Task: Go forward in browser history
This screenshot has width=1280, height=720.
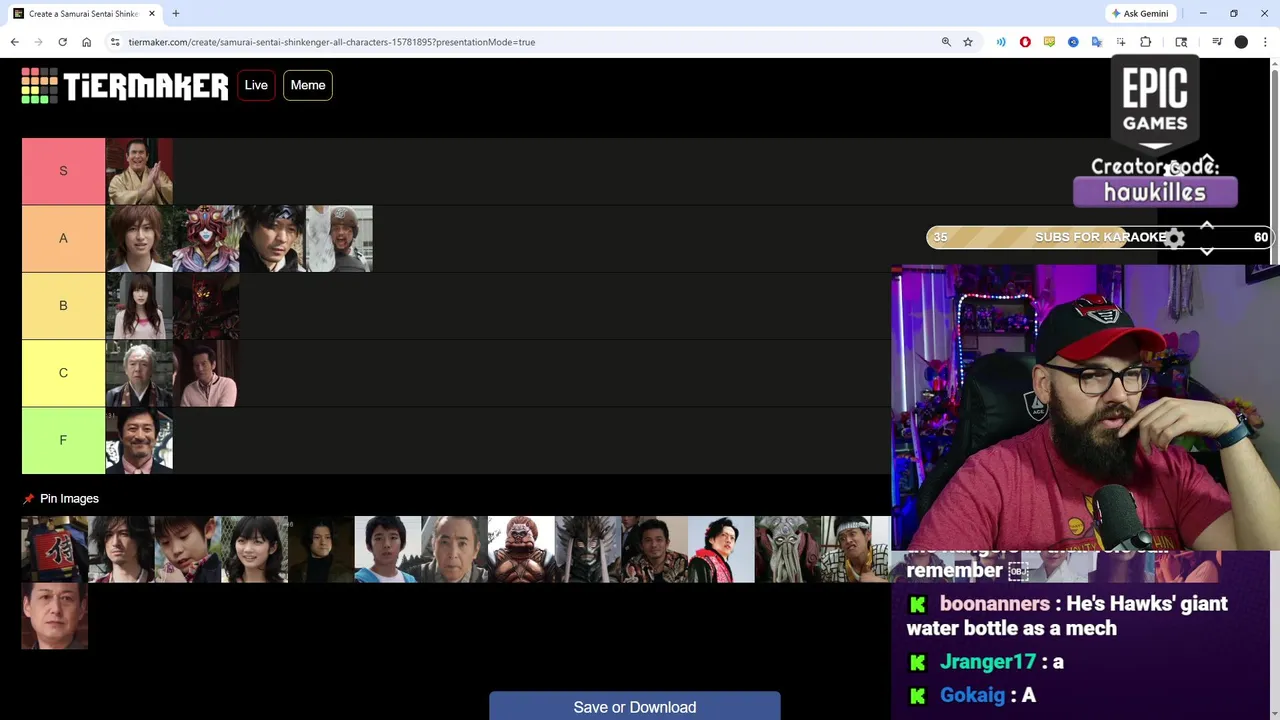Action: point(38,42)
